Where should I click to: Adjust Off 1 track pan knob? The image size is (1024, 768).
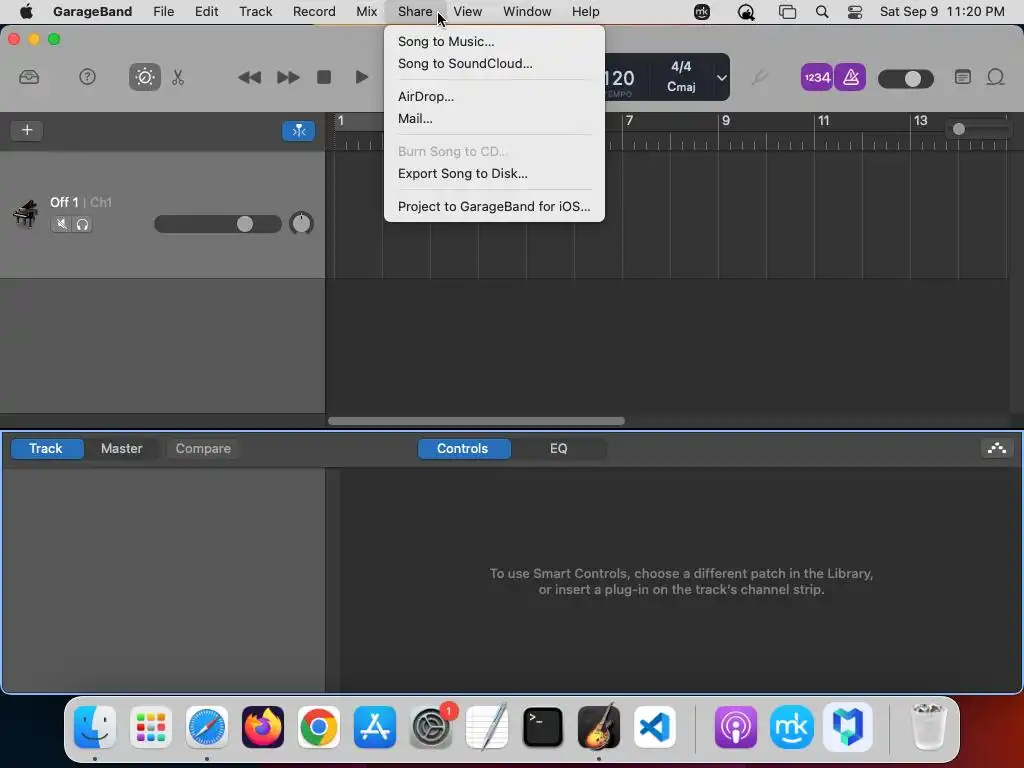tap(301, 223)
